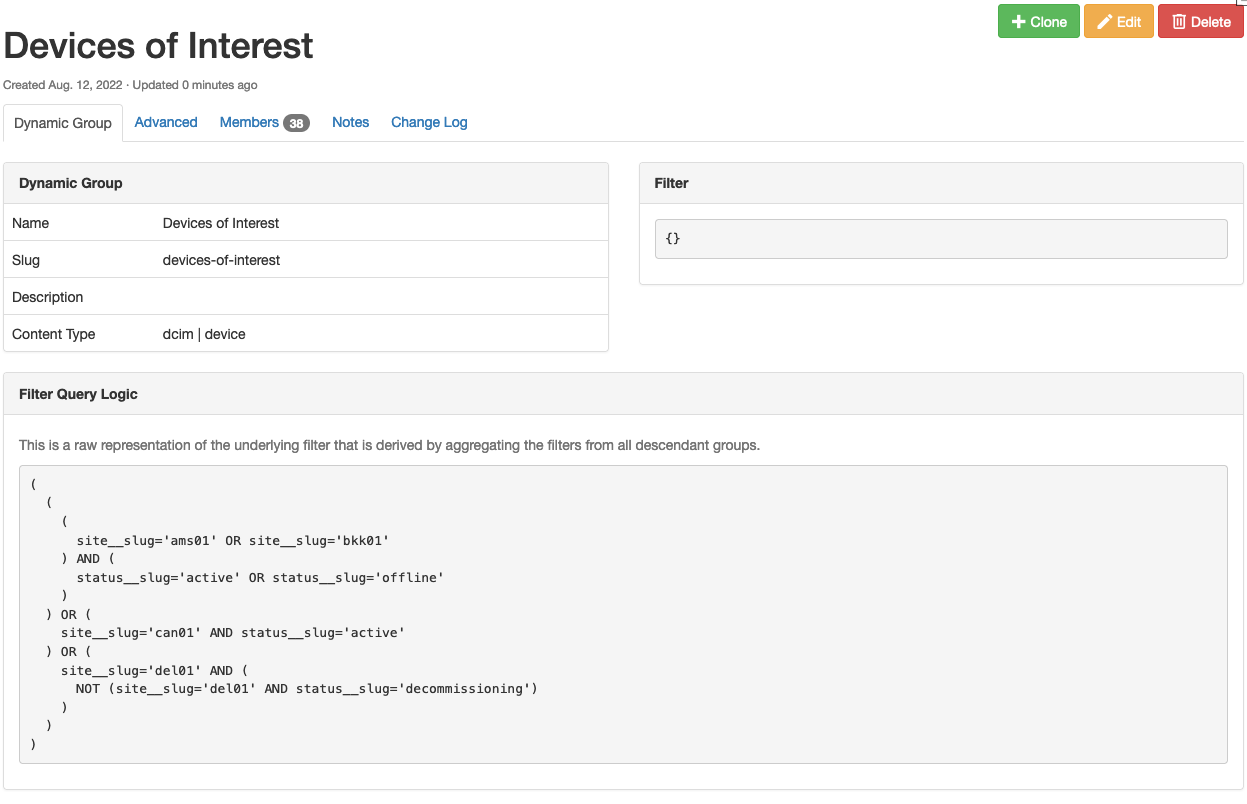Click the dcim | device content type value
1247x804 pixels.
(x=204, y=334)
